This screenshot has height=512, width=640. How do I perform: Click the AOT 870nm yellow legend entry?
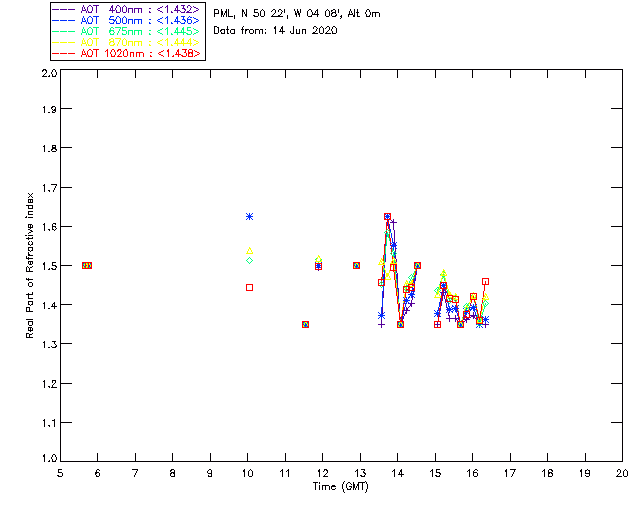pyautogui.click(x=127, y=42)
